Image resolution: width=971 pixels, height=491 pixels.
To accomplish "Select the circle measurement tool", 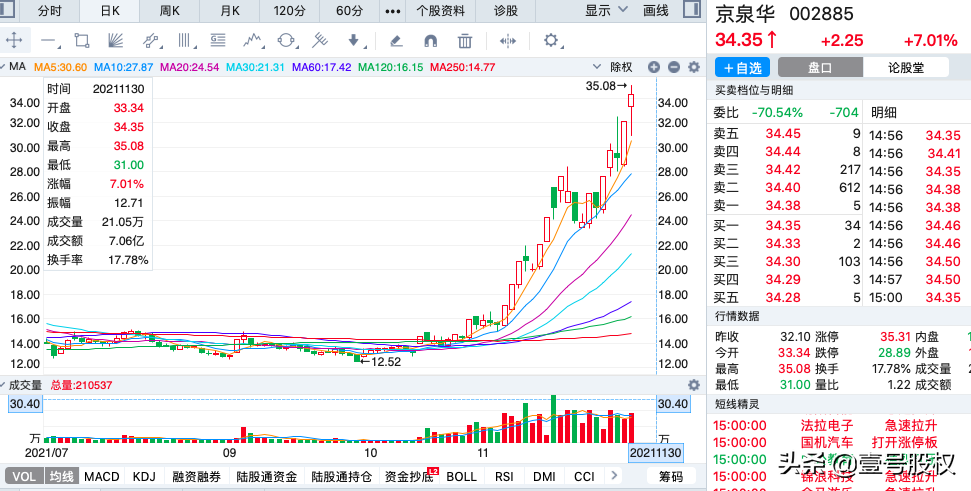I will [287, 41].
